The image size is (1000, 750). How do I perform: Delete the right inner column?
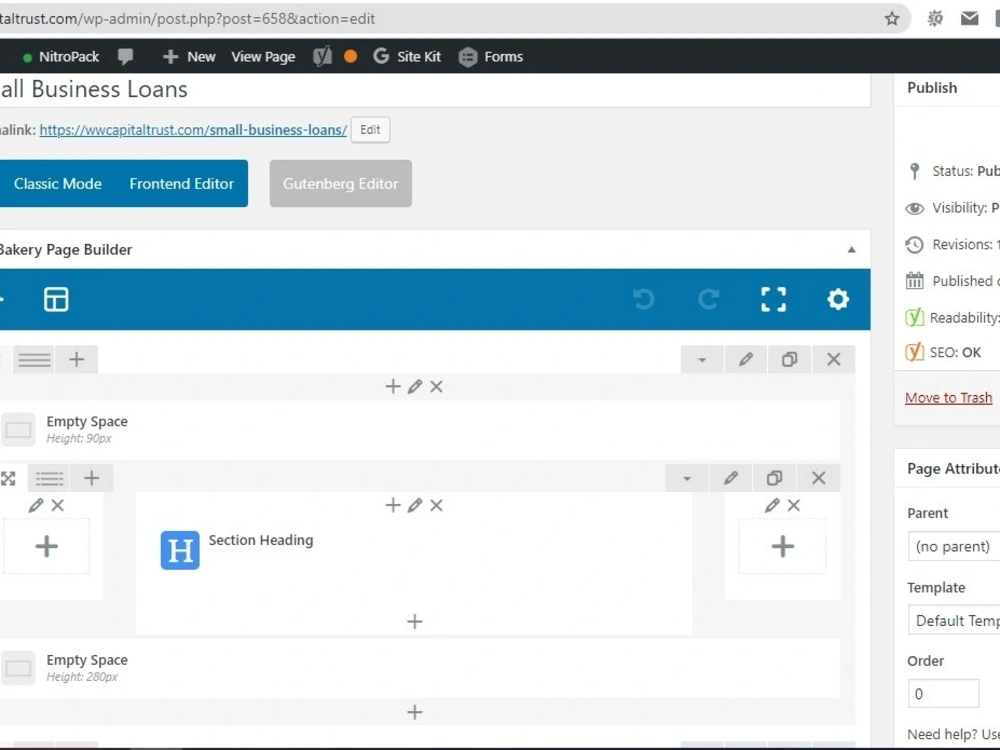[x=794, y=505]
